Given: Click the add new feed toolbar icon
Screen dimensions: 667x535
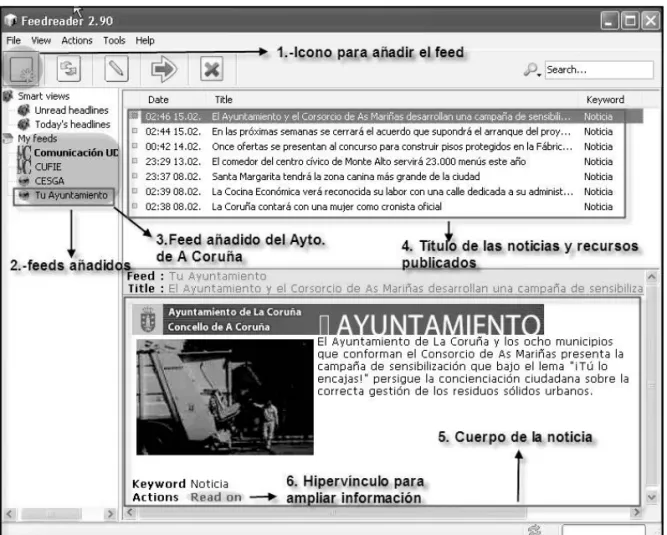Looking at the screenshot, I should pyautogui.click(x=22, y=69).
